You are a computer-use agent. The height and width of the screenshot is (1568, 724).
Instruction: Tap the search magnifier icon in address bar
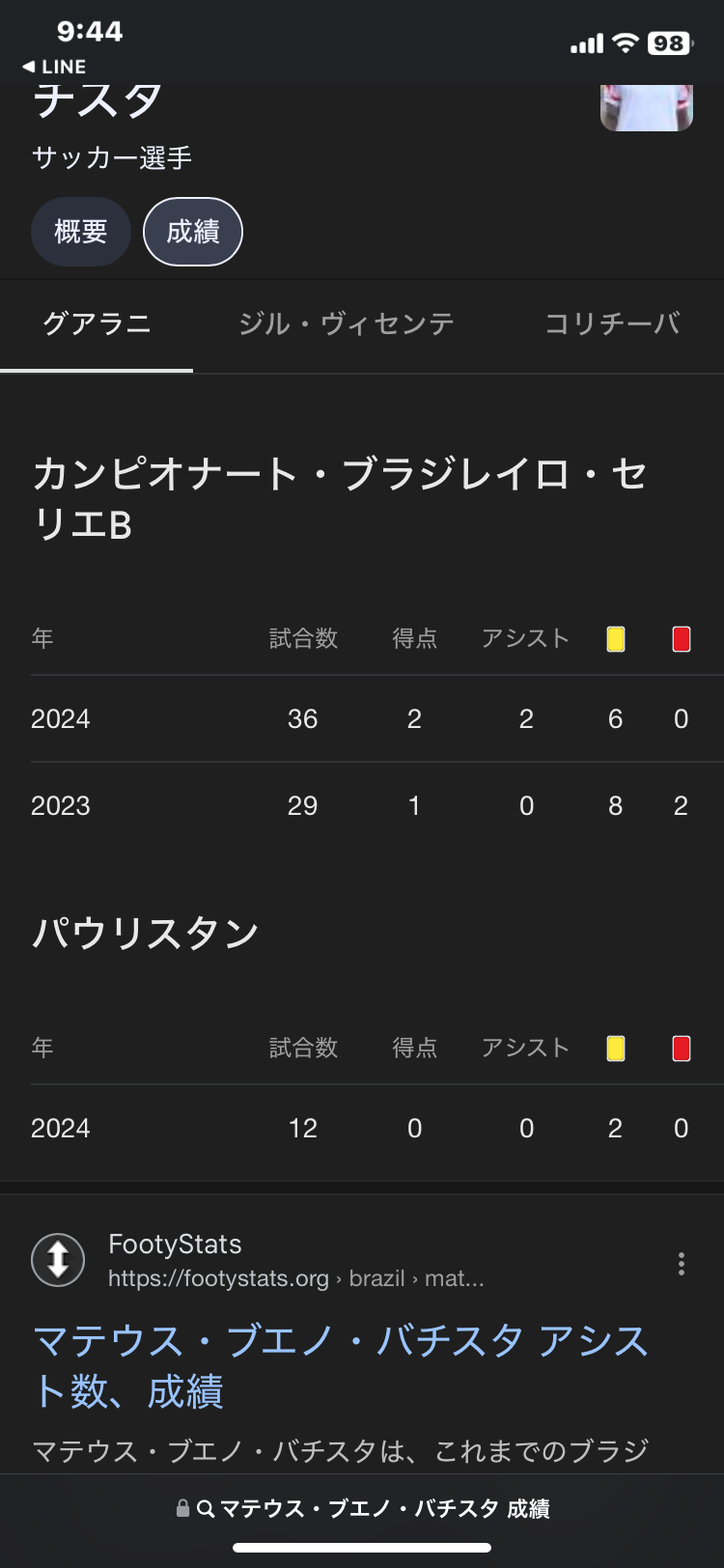tap(206, 1508)
